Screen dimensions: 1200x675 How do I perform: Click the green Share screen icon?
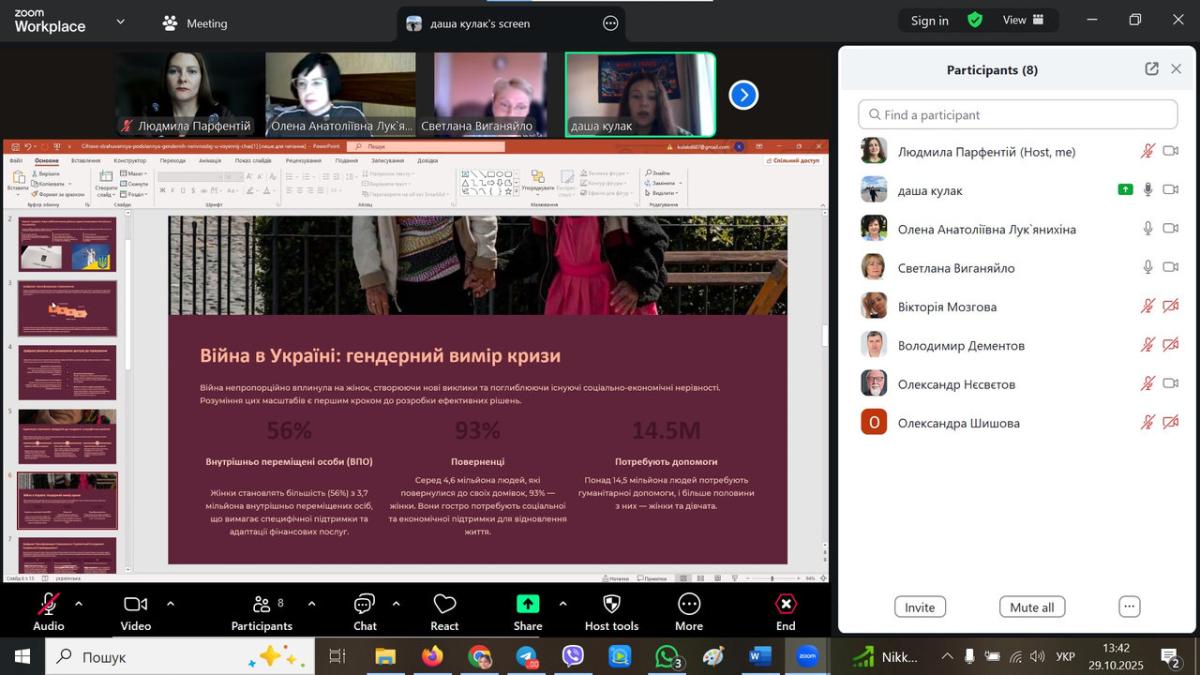527,604
